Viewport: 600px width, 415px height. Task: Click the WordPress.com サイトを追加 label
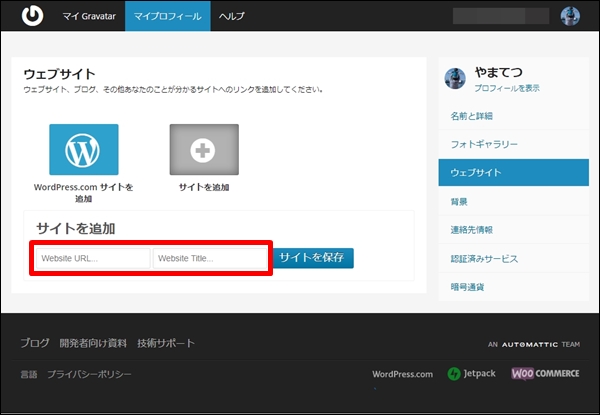[x=83, y=193]
